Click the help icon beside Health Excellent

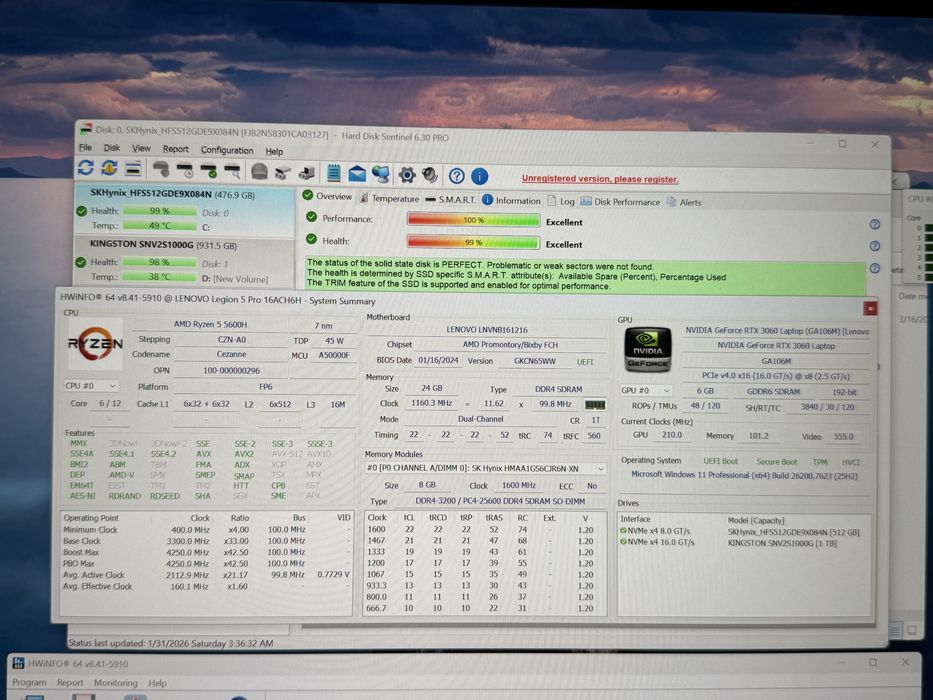[875, 246]
